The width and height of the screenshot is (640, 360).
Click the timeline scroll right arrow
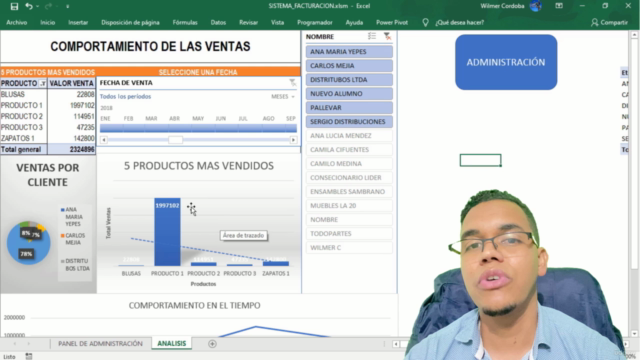point(293,140)
